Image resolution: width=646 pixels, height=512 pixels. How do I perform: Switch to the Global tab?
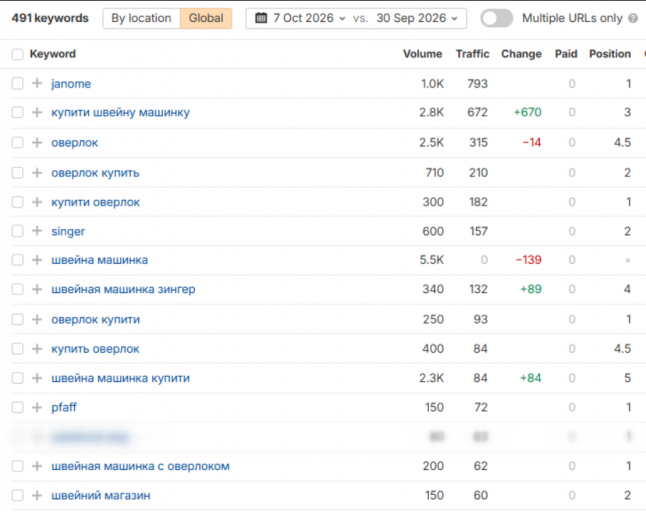point(206,18)
